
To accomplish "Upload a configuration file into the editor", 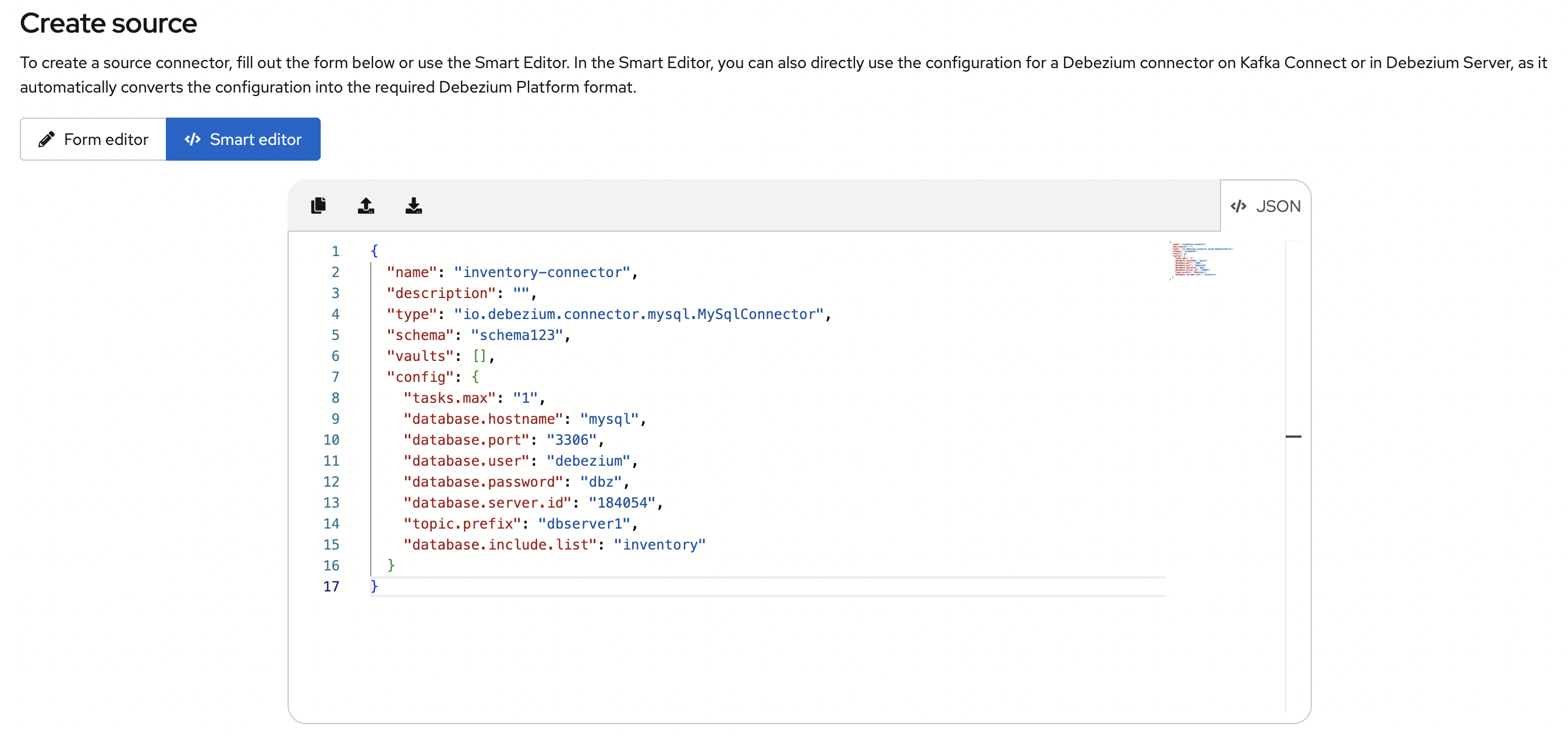I will click(366, 205).
